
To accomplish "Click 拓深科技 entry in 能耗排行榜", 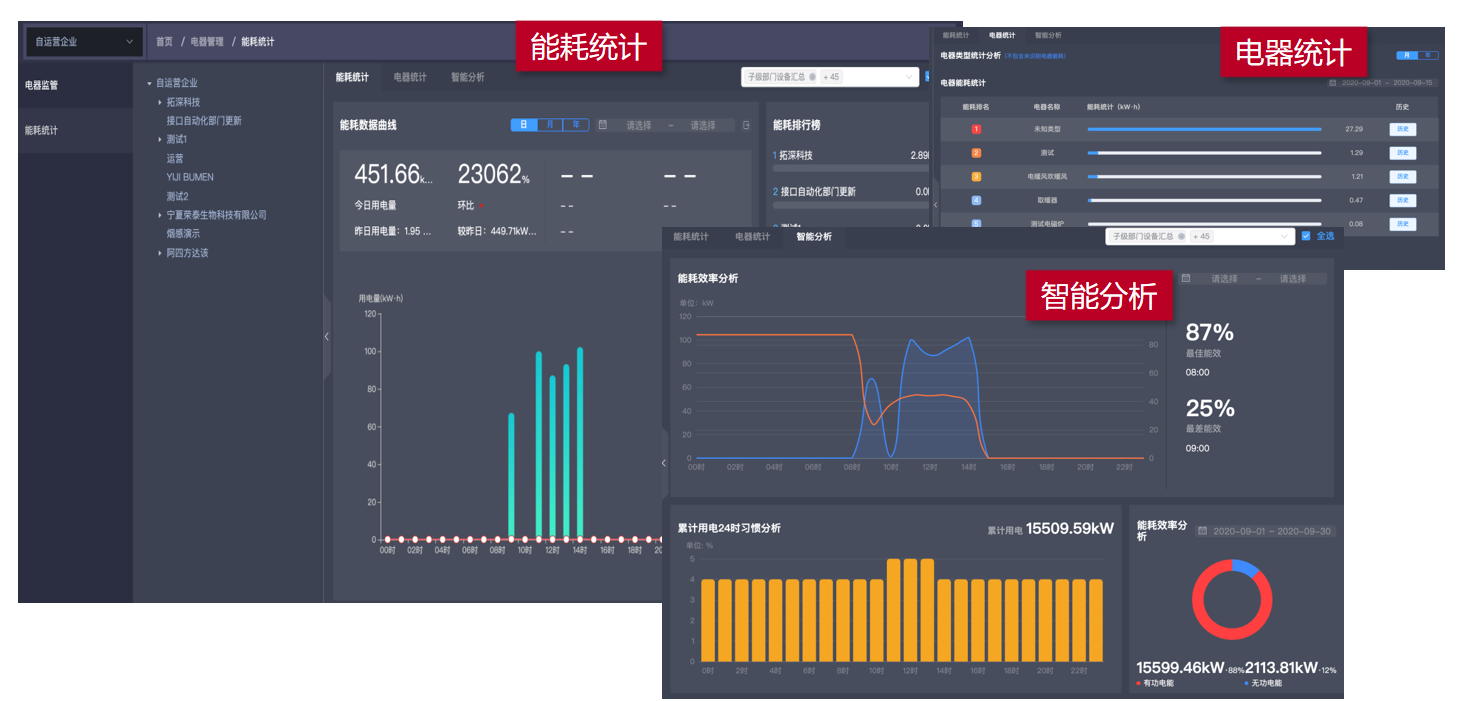I will (795, 156).
